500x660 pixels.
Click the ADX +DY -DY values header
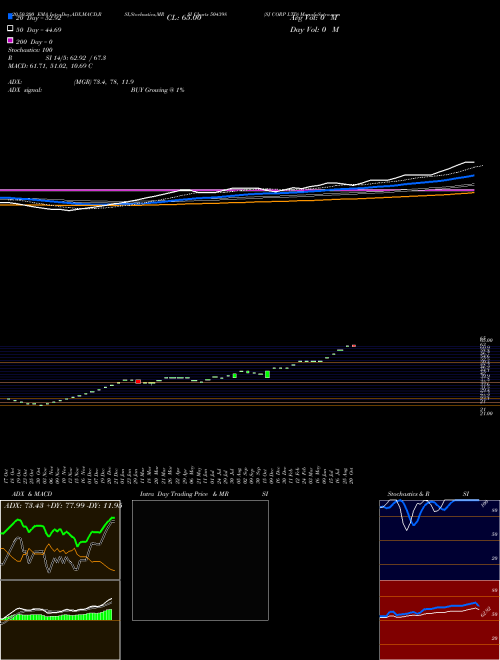coord(63,506)
